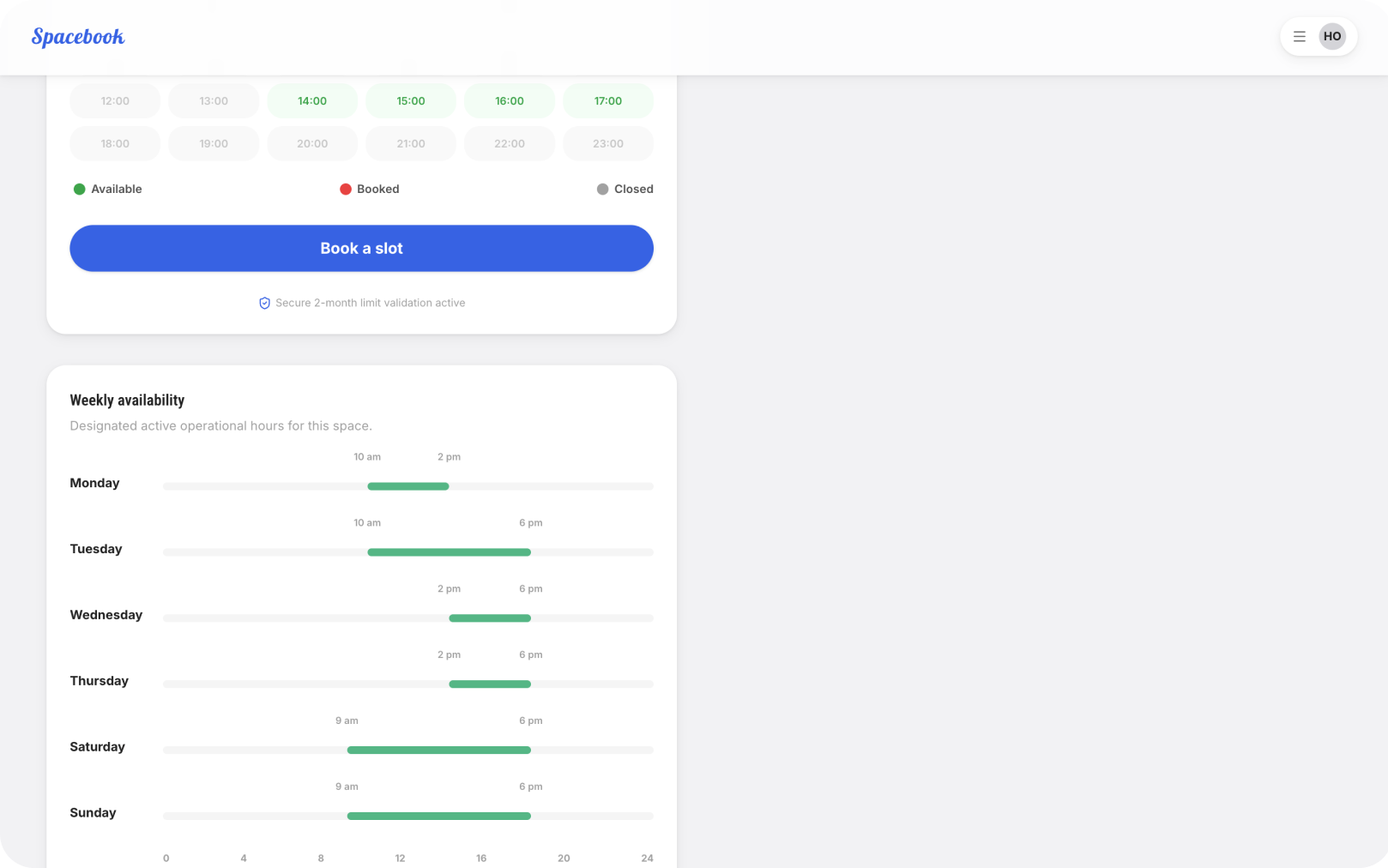
Task: Click the axis tick labeled 20
Action: click(x=564, y=859)
